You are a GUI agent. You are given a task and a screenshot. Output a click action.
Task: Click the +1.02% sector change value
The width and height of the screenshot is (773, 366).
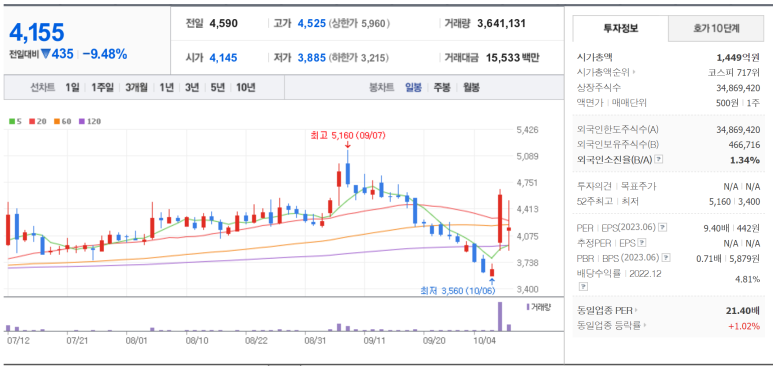click(744, 326)
